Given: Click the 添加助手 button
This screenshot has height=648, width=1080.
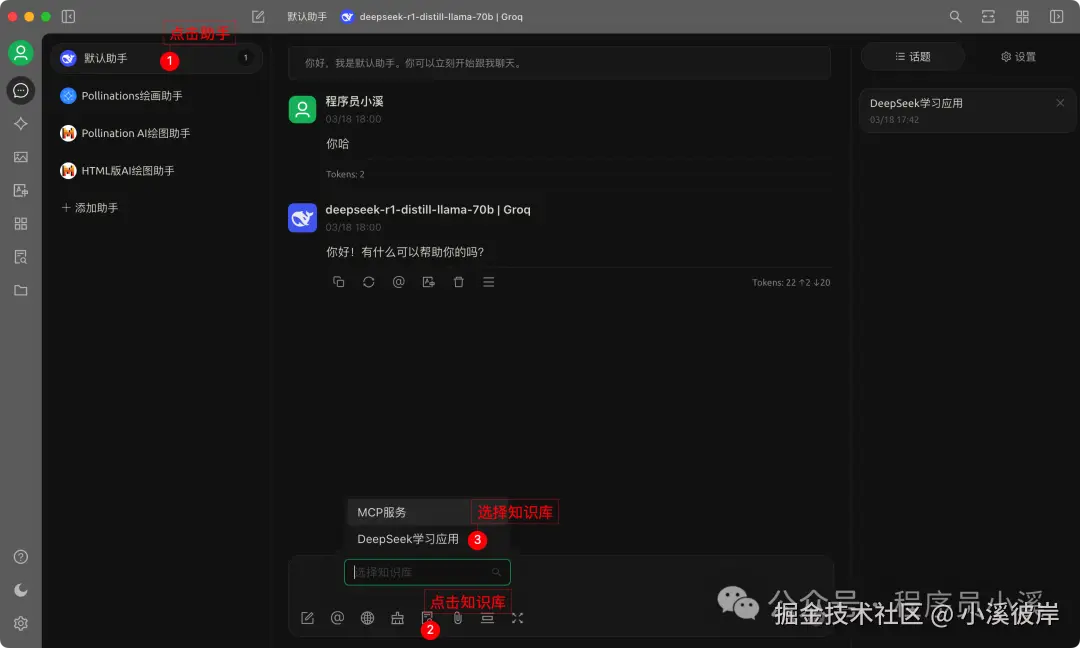Looking at the screenshot, I should (90, 207).
